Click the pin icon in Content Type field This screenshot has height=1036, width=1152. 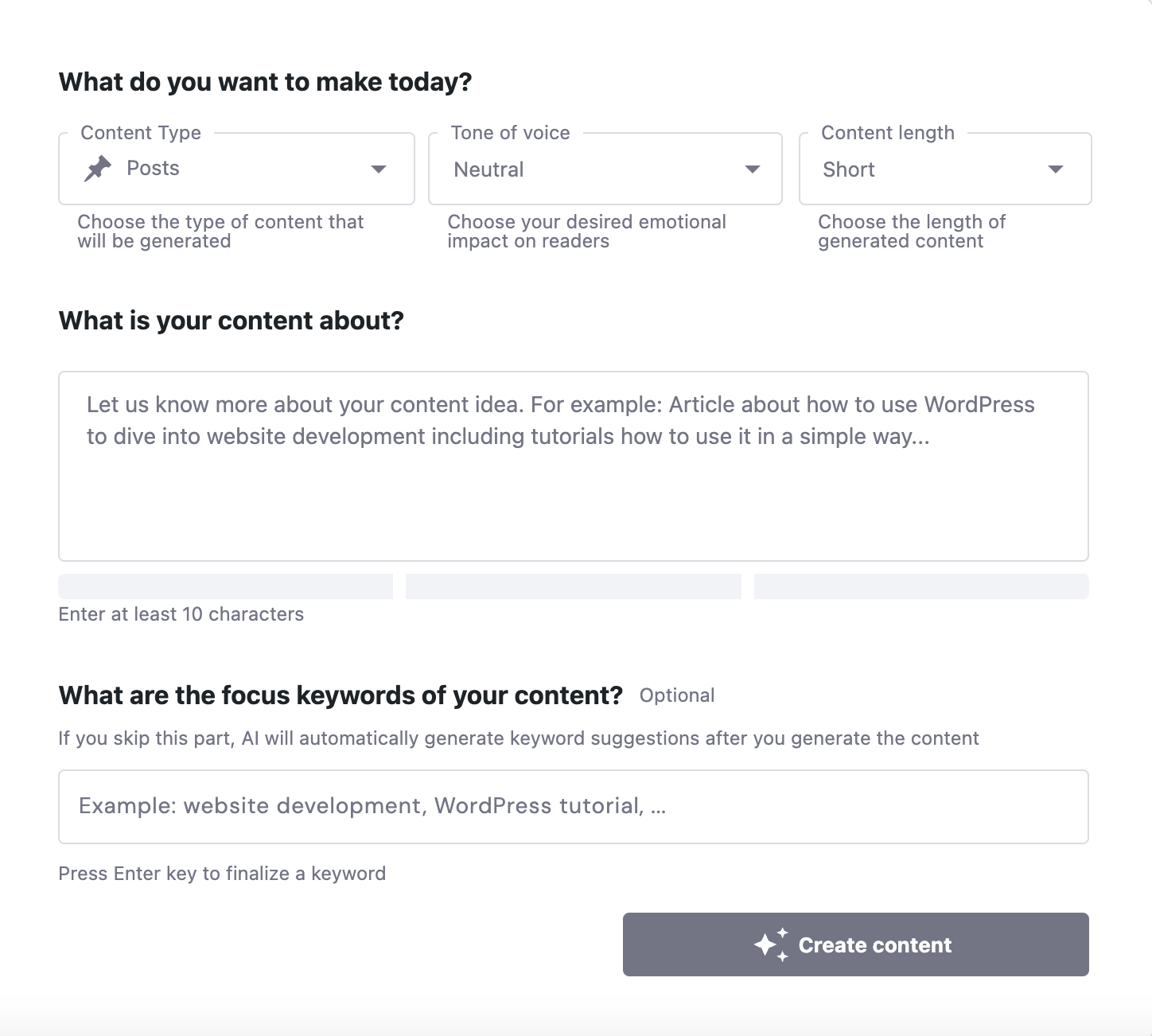[97, 169]
